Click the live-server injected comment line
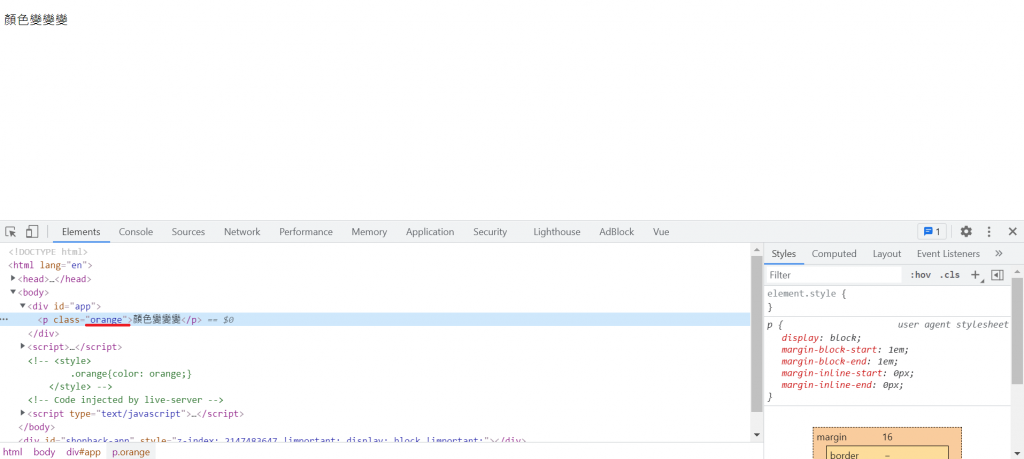Image resolution: width=1024 pixels, height=459 pixels. 126,400
